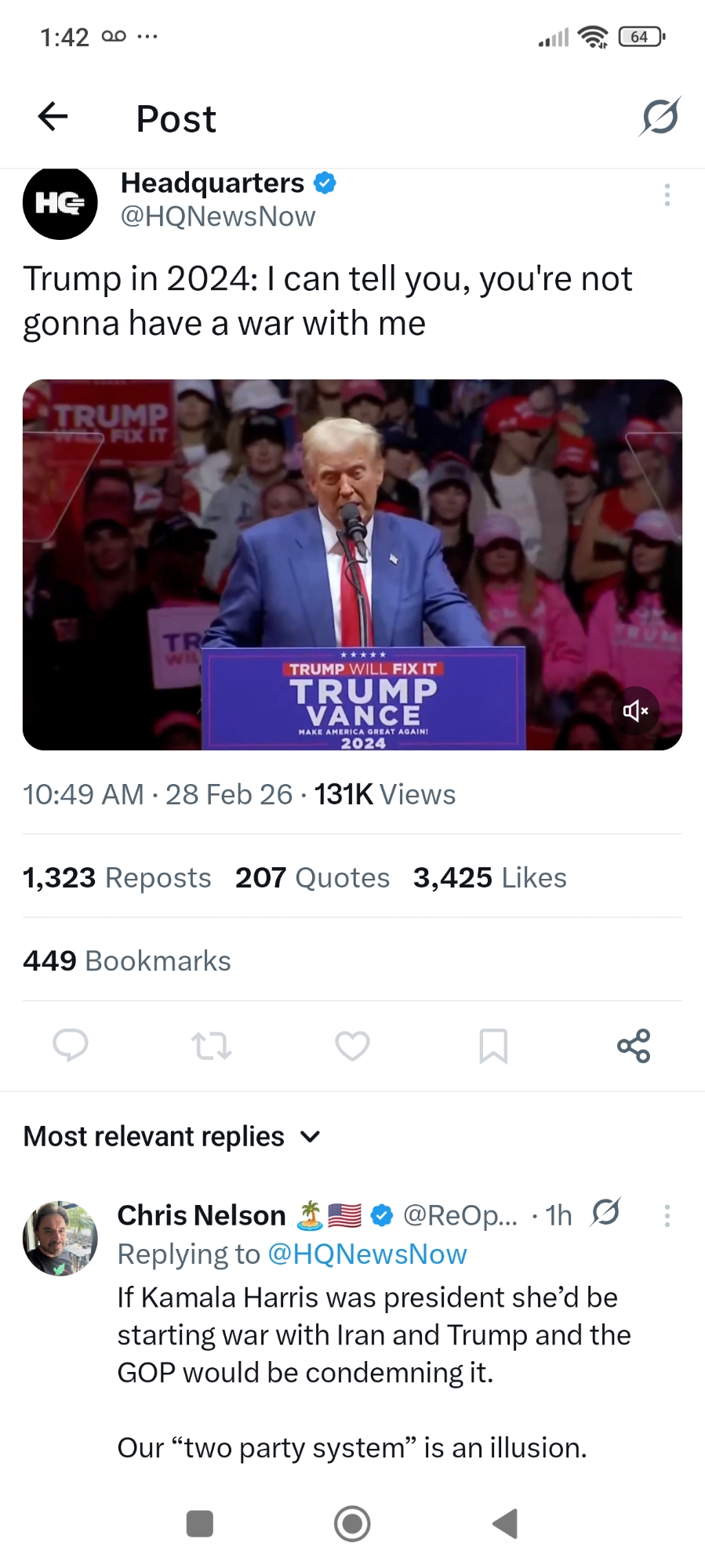The image size is (705, 1568).
Task: Repost this post
Action: (211, 1045)
